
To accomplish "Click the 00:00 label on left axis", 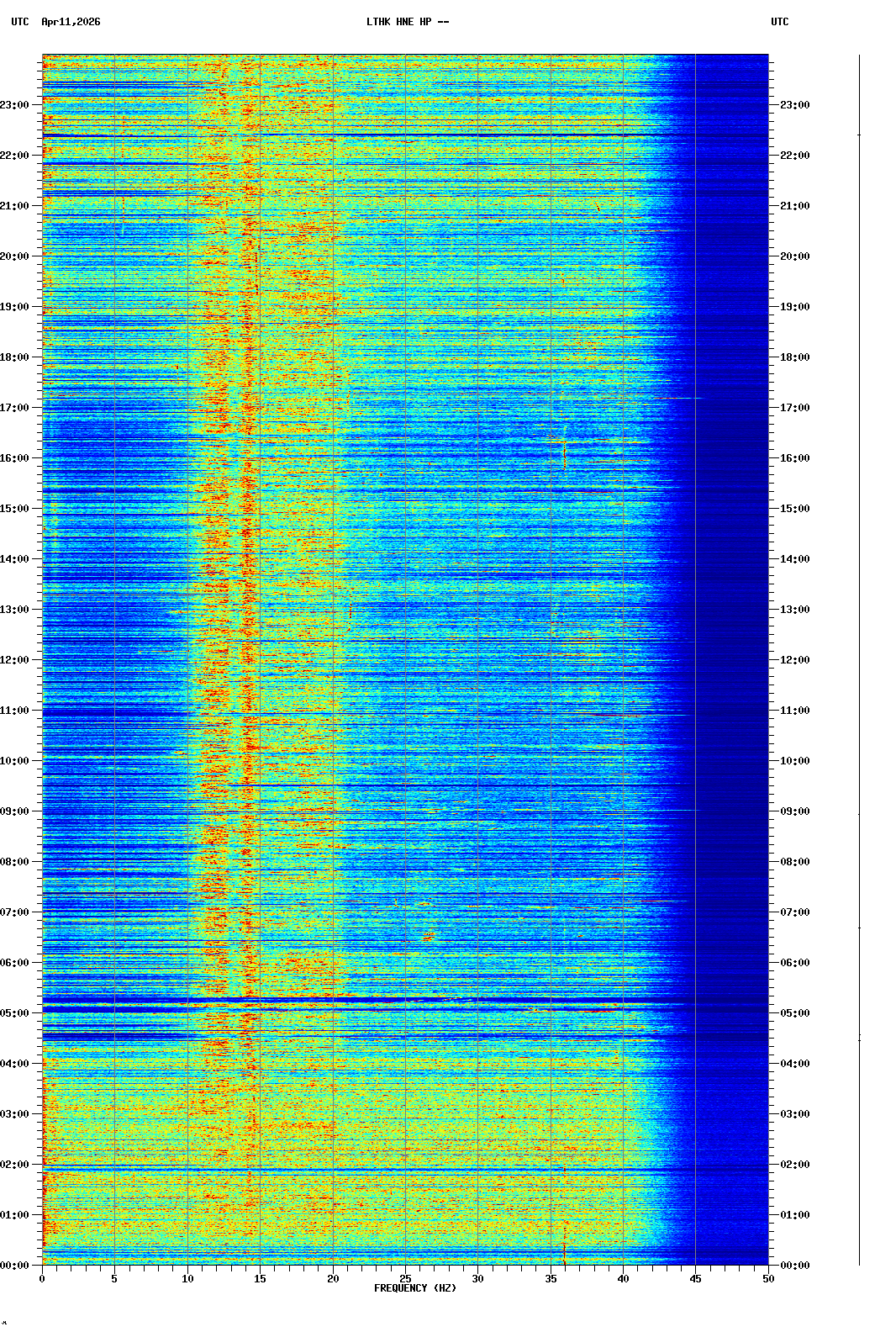I will coord(15,1266).
